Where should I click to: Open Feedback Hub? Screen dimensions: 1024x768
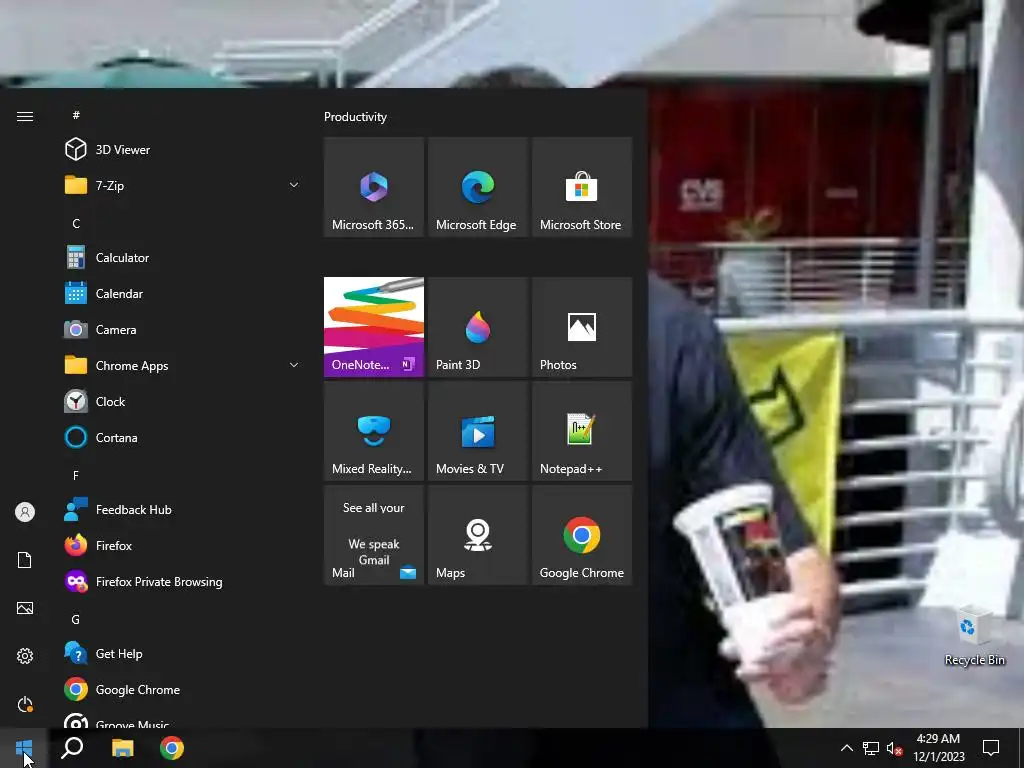coord(183,509)
